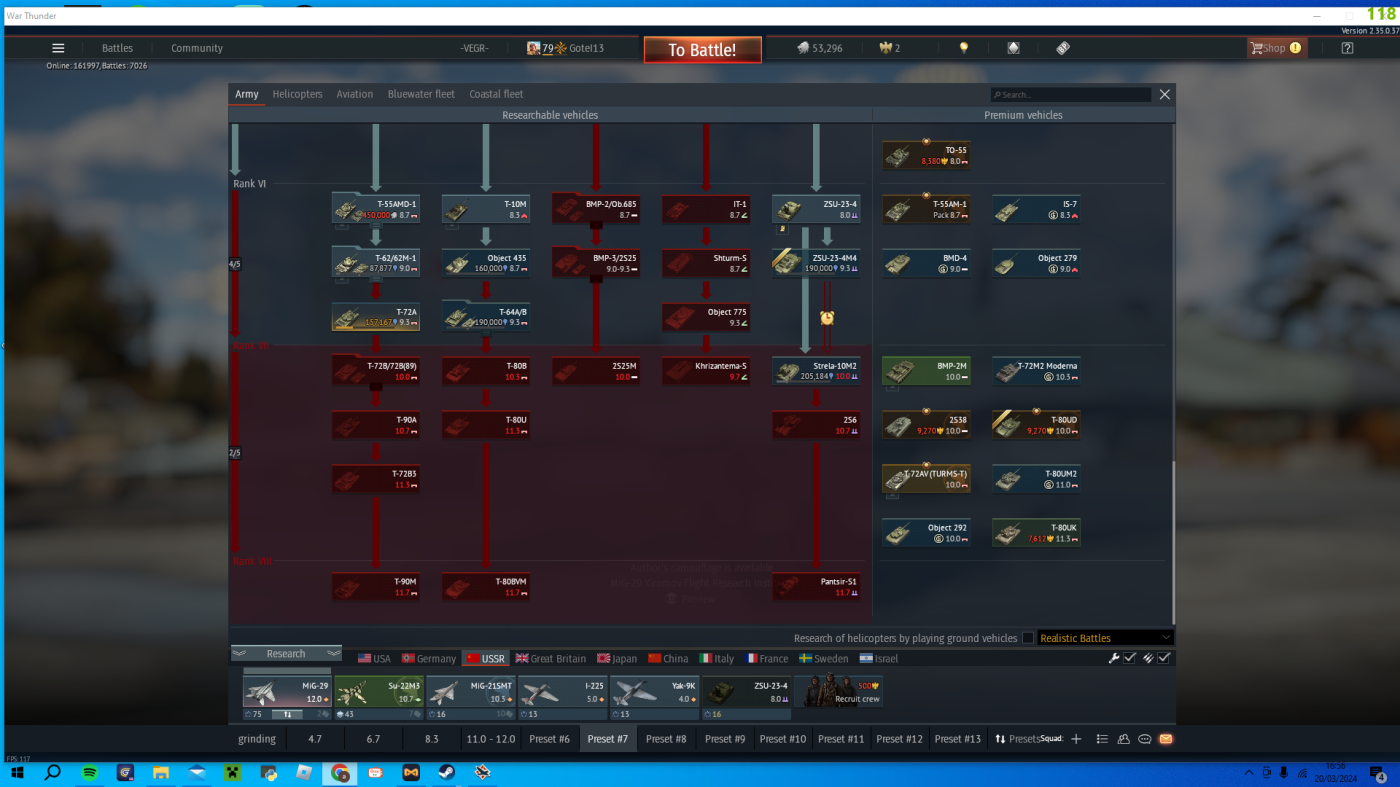Viewport: 1400px width, 787px height.
Task: Open Windows search magnifier in taskbar
Action: pyautogui.click(x=53, y=773)
